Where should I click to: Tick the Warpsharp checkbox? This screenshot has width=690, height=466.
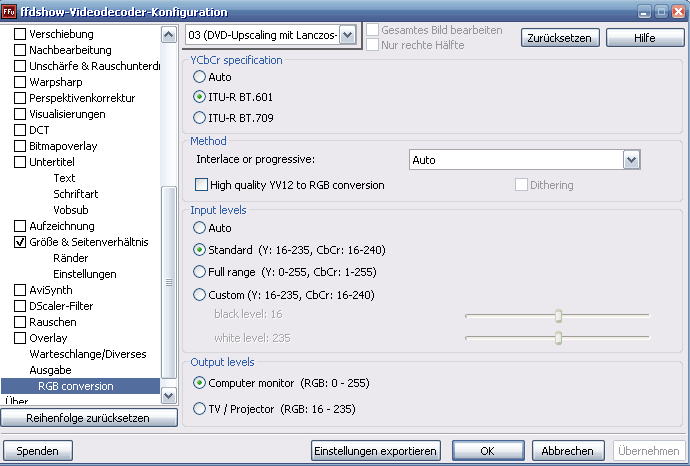click(20, 82)
